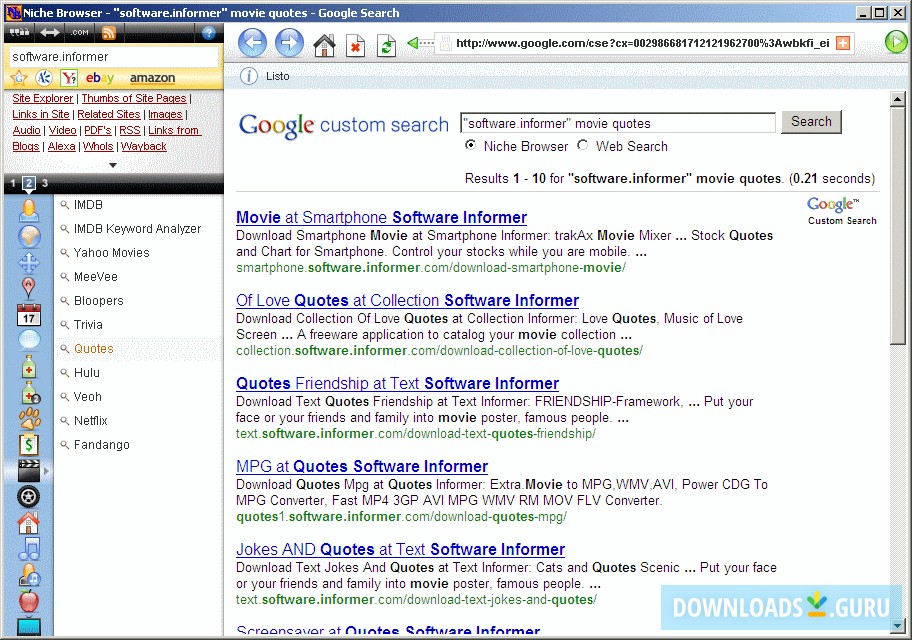912x640 pixels.
Task: Select the calendar 17 category icon
Action: pos(28,315)
